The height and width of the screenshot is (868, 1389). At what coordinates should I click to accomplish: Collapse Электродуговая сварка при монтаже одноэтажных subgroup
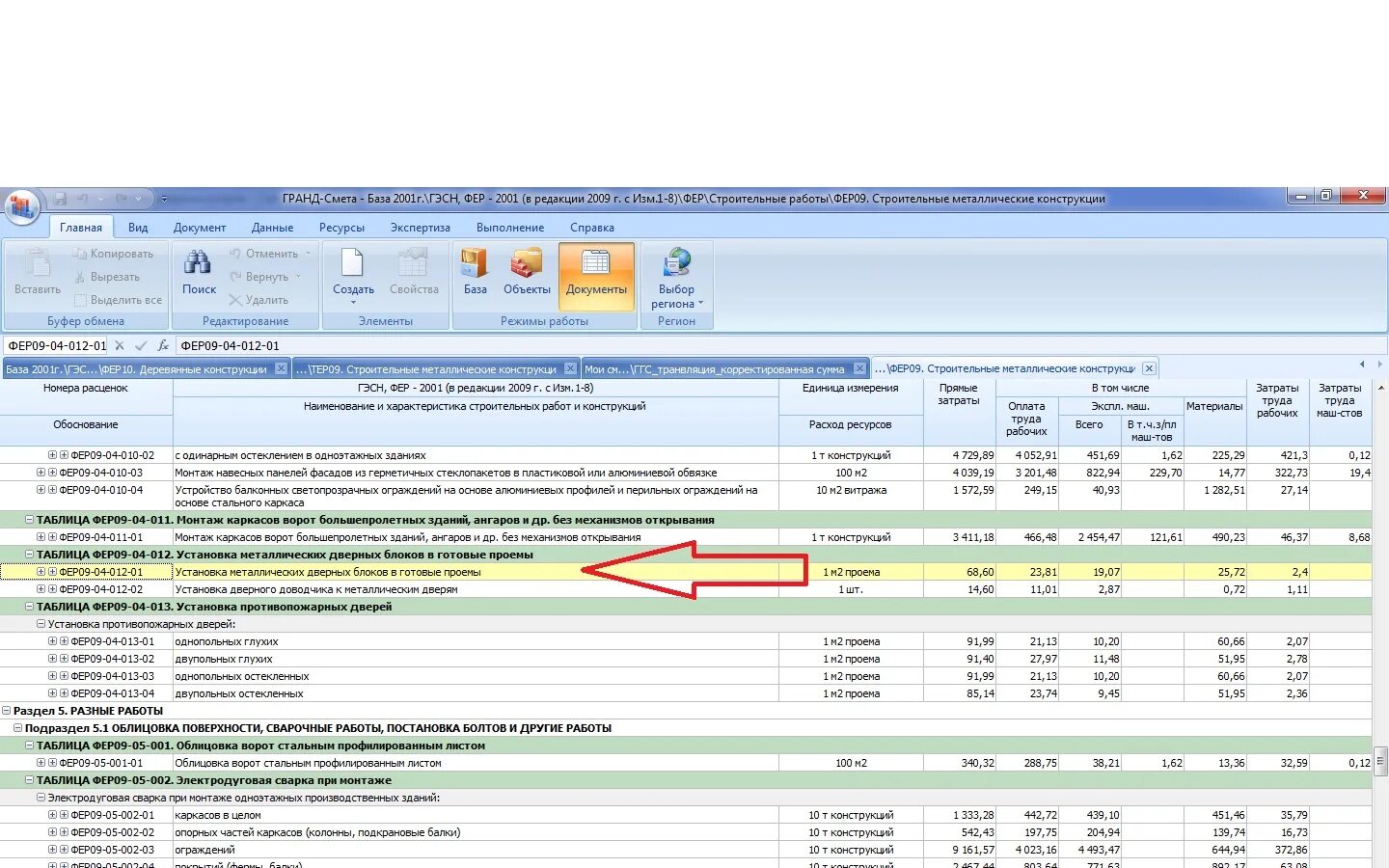pyautogui.click(x=41, y=798)
